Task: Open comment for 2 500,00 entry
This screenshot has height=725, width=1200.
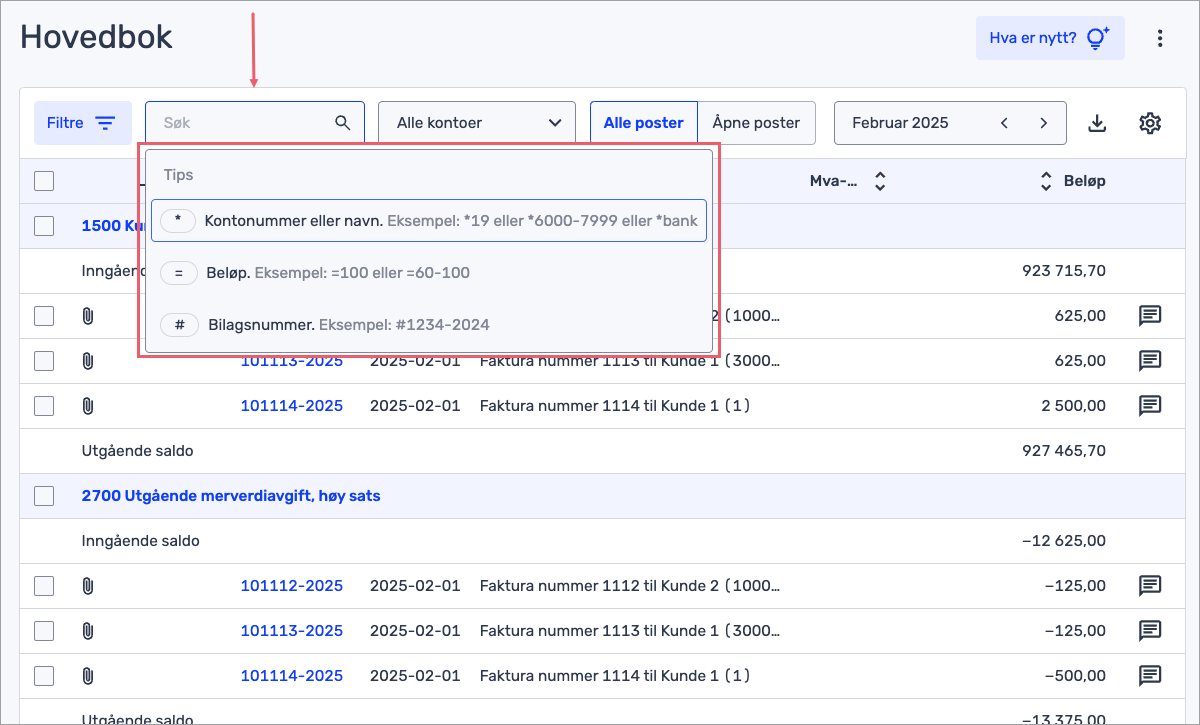Action: click(1150, 406)
